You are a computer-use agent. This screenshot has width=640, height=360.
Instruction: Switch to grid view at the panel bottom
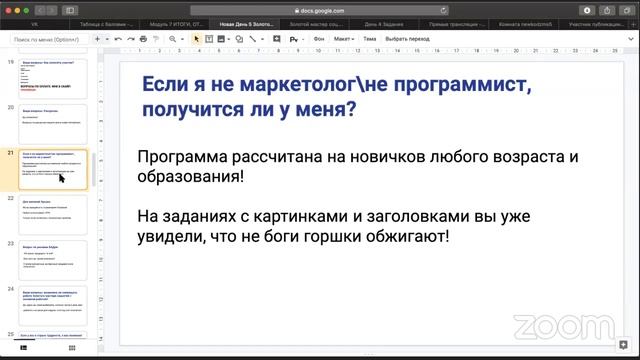coord(72,348)
